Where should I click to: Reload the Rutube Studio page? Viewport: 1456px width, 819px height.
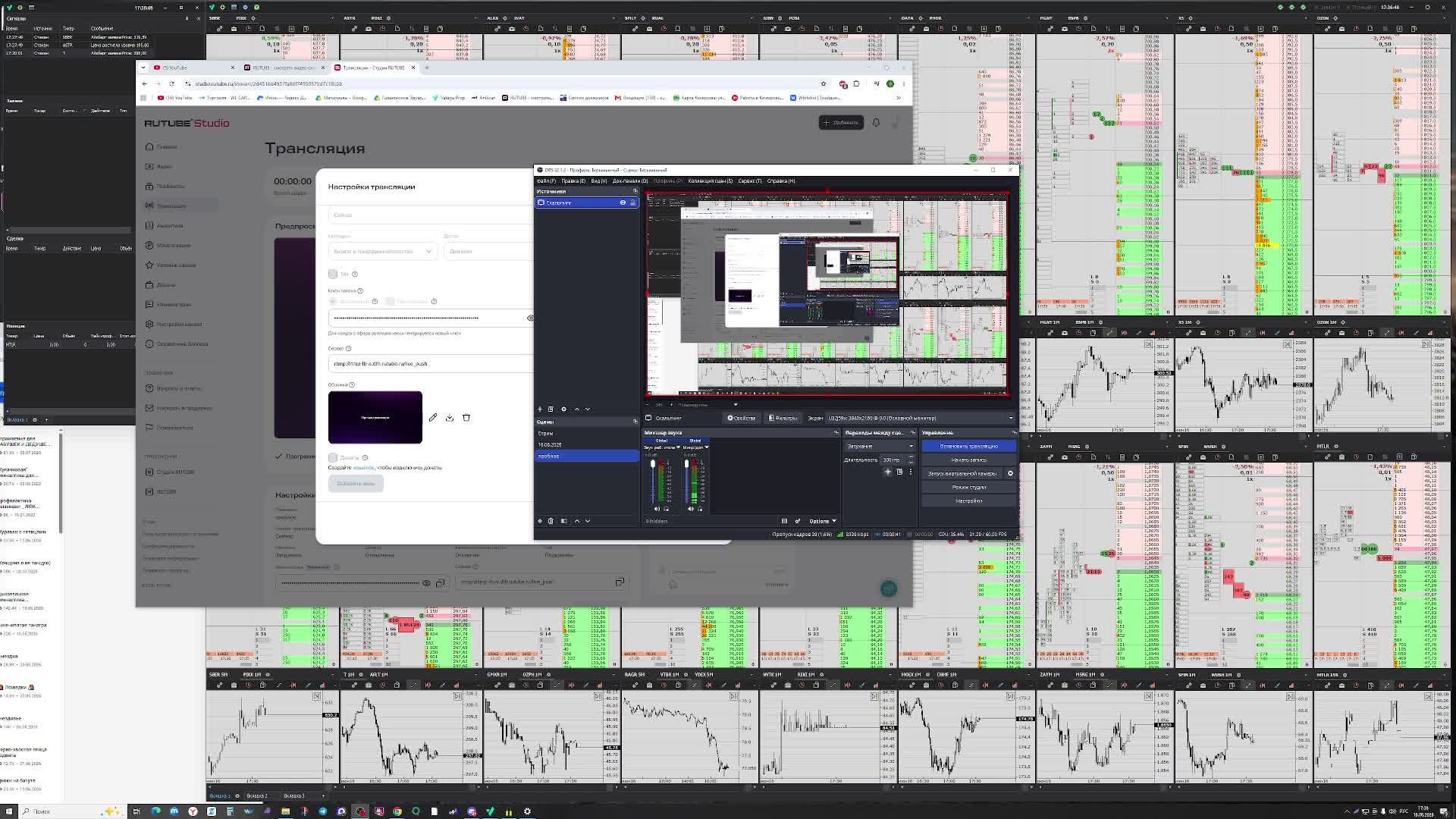coord(171,83)
